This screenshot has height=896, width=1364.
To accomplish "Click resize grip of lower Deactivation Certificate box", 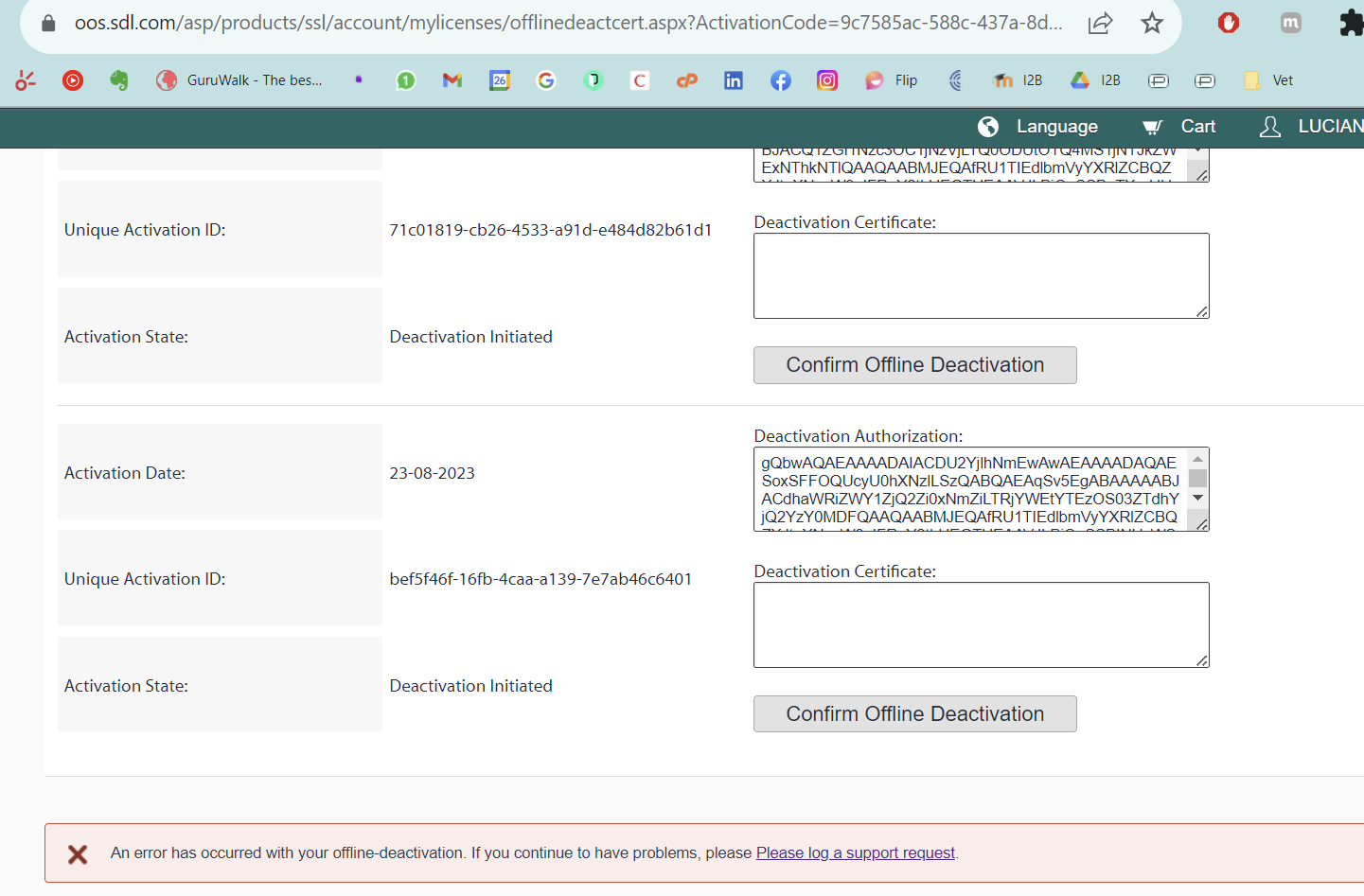I will click(1202, 660).
